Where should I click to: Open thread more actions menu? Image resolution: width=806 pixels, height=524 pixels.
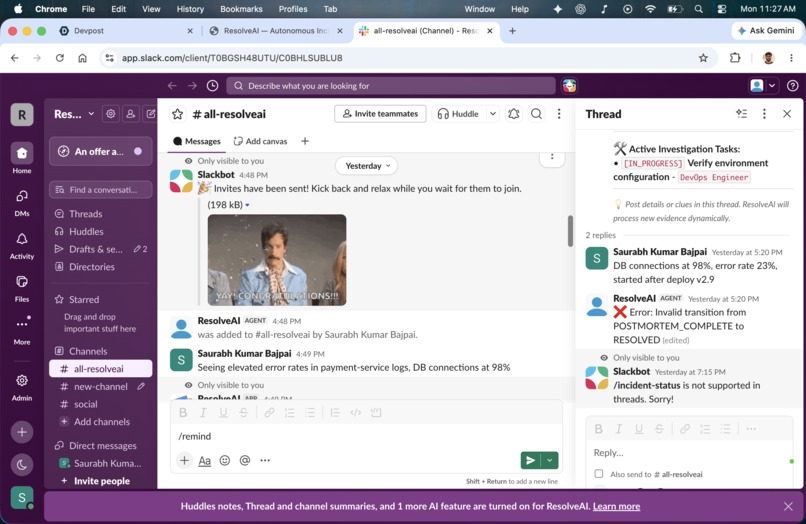click(x=764, y=114)
